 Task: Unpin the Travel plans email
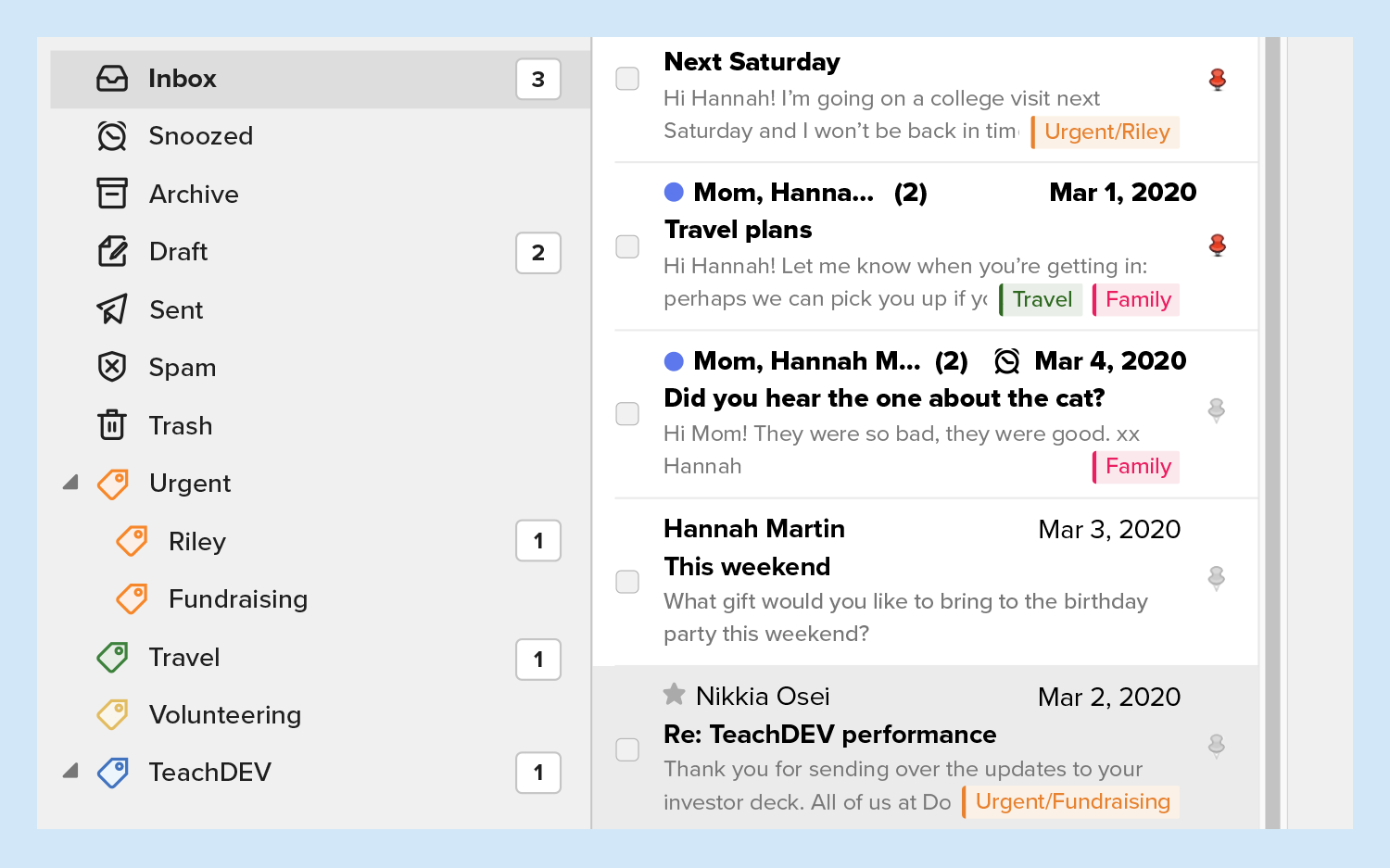pos(1218,245)
